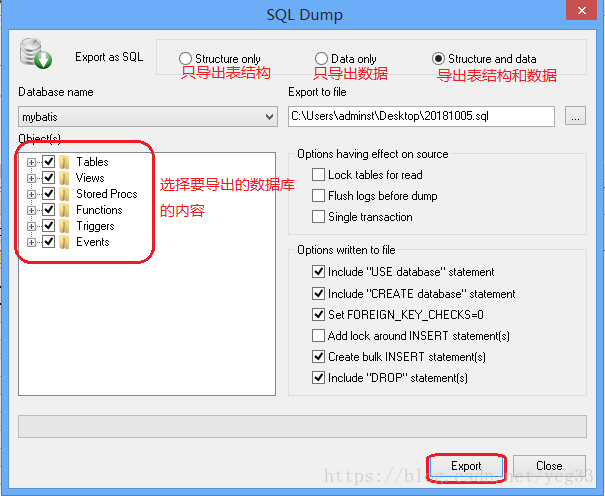Click the Functions folder icon
The image size is (605, 496).
(65, 210)
